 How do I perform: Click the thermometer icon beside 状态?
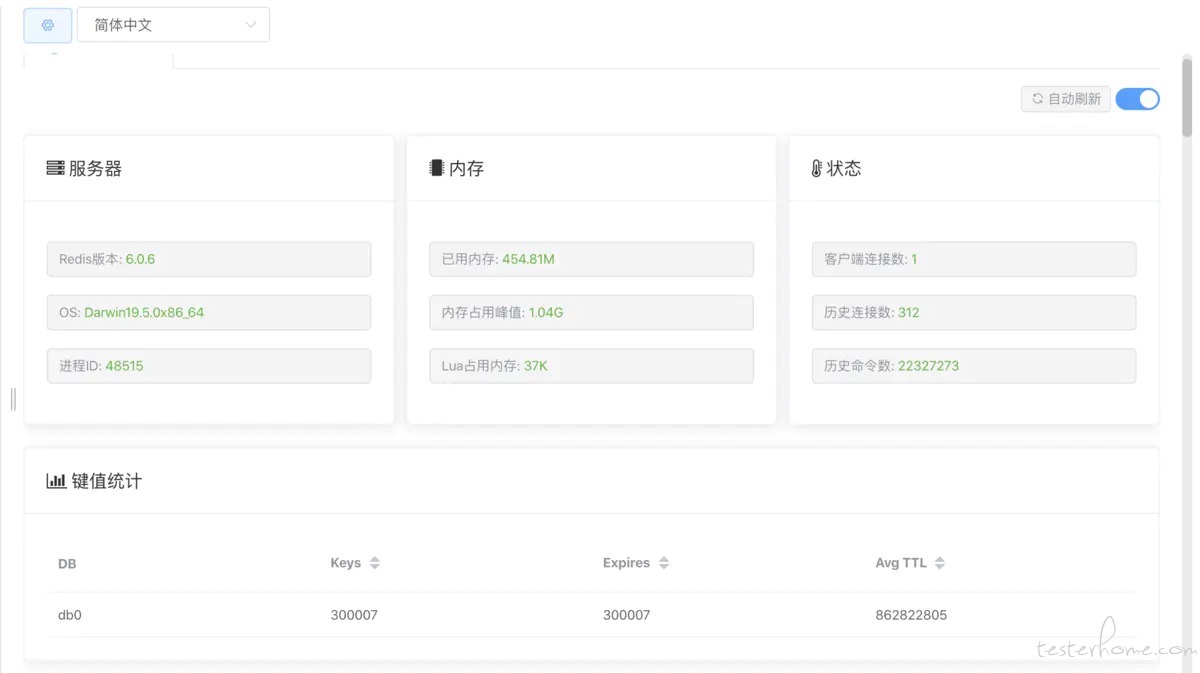(x=816, y=169)
